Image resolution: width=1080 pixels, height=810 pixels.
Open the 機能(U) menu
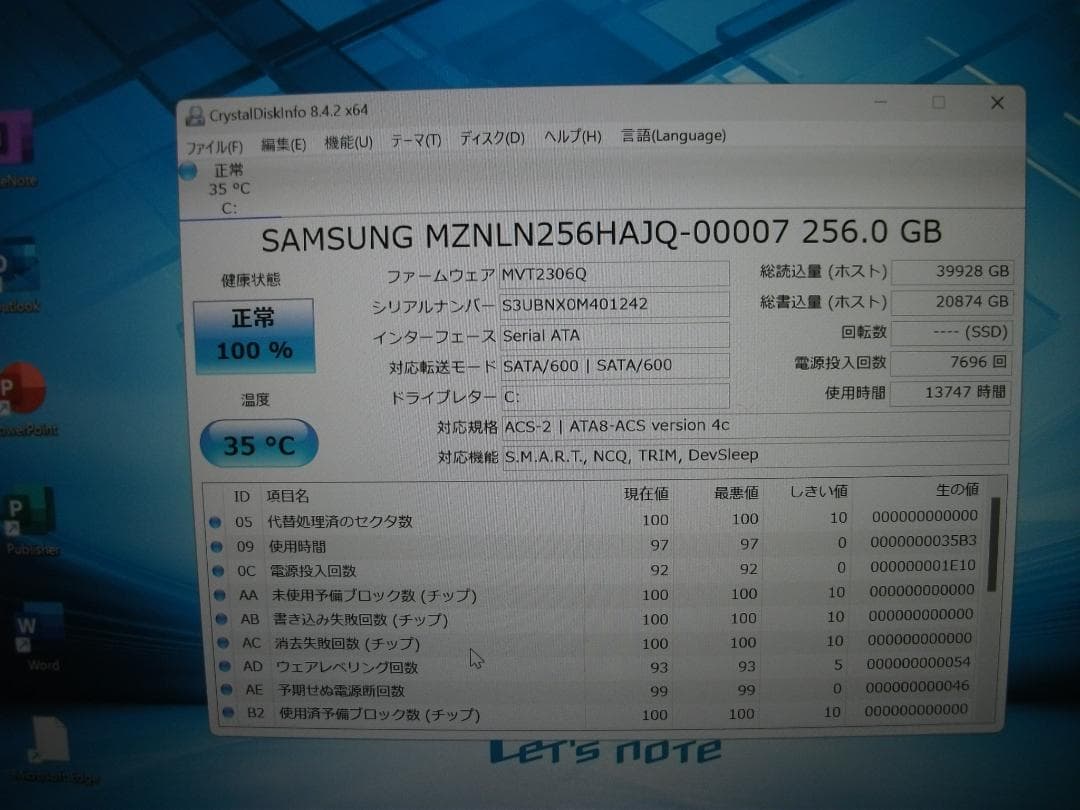coord(350,140)
